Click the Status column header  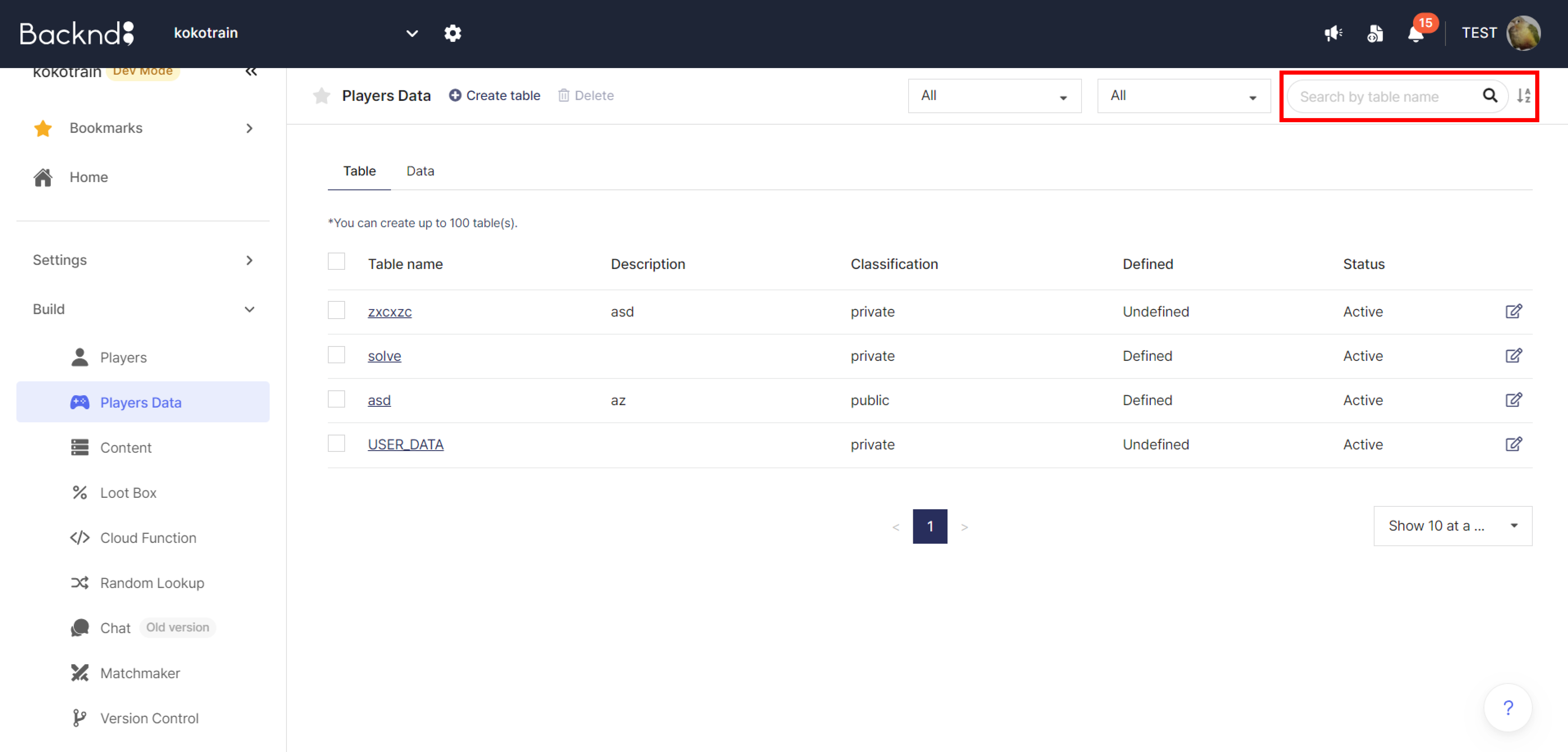(1363, 264)
